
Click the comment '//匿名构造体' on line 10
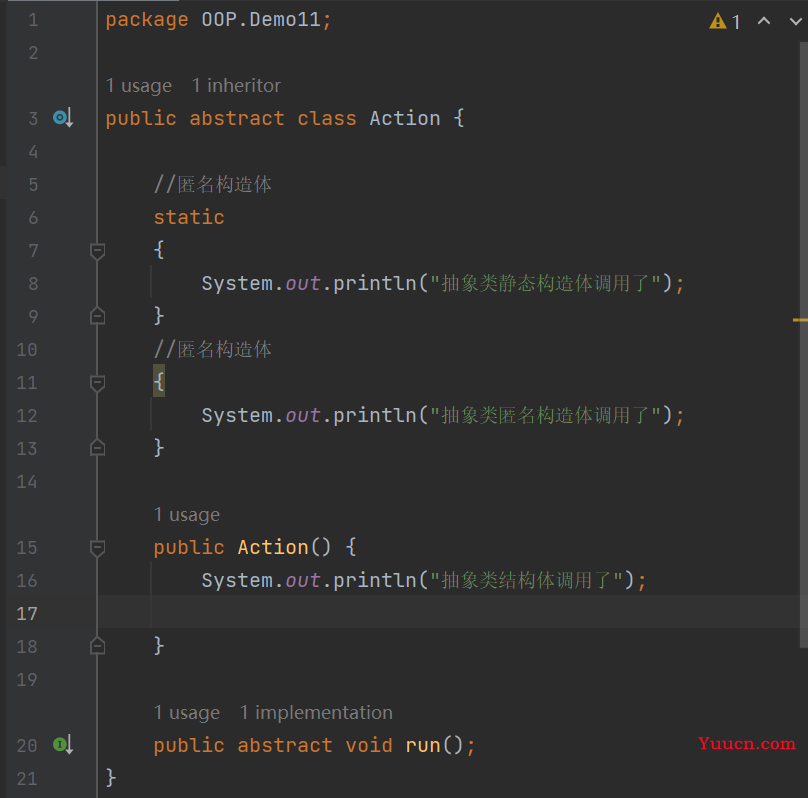click(x=213, y=349)
